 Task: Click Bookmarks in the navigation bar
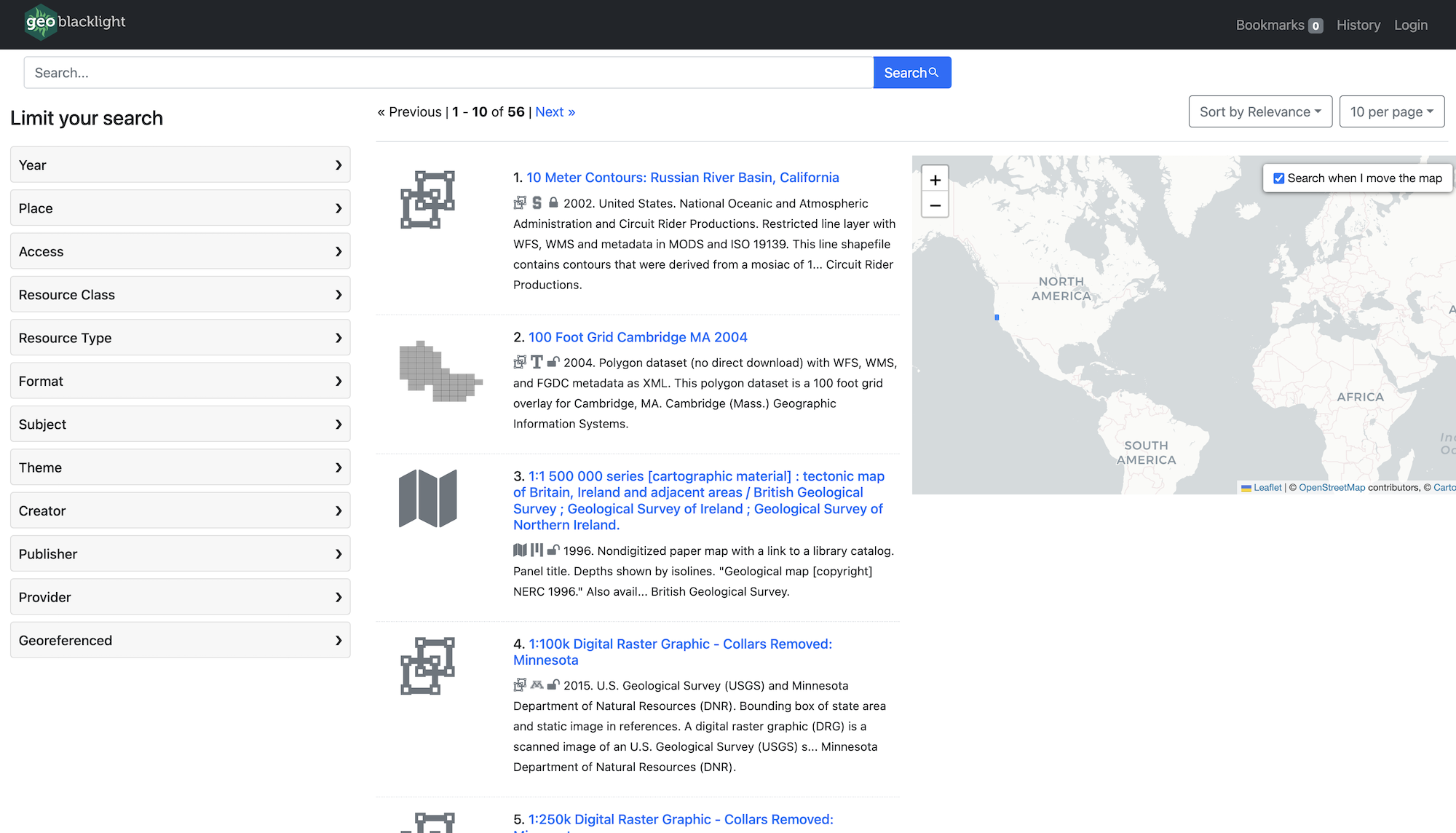click(x=1270, y=24)
